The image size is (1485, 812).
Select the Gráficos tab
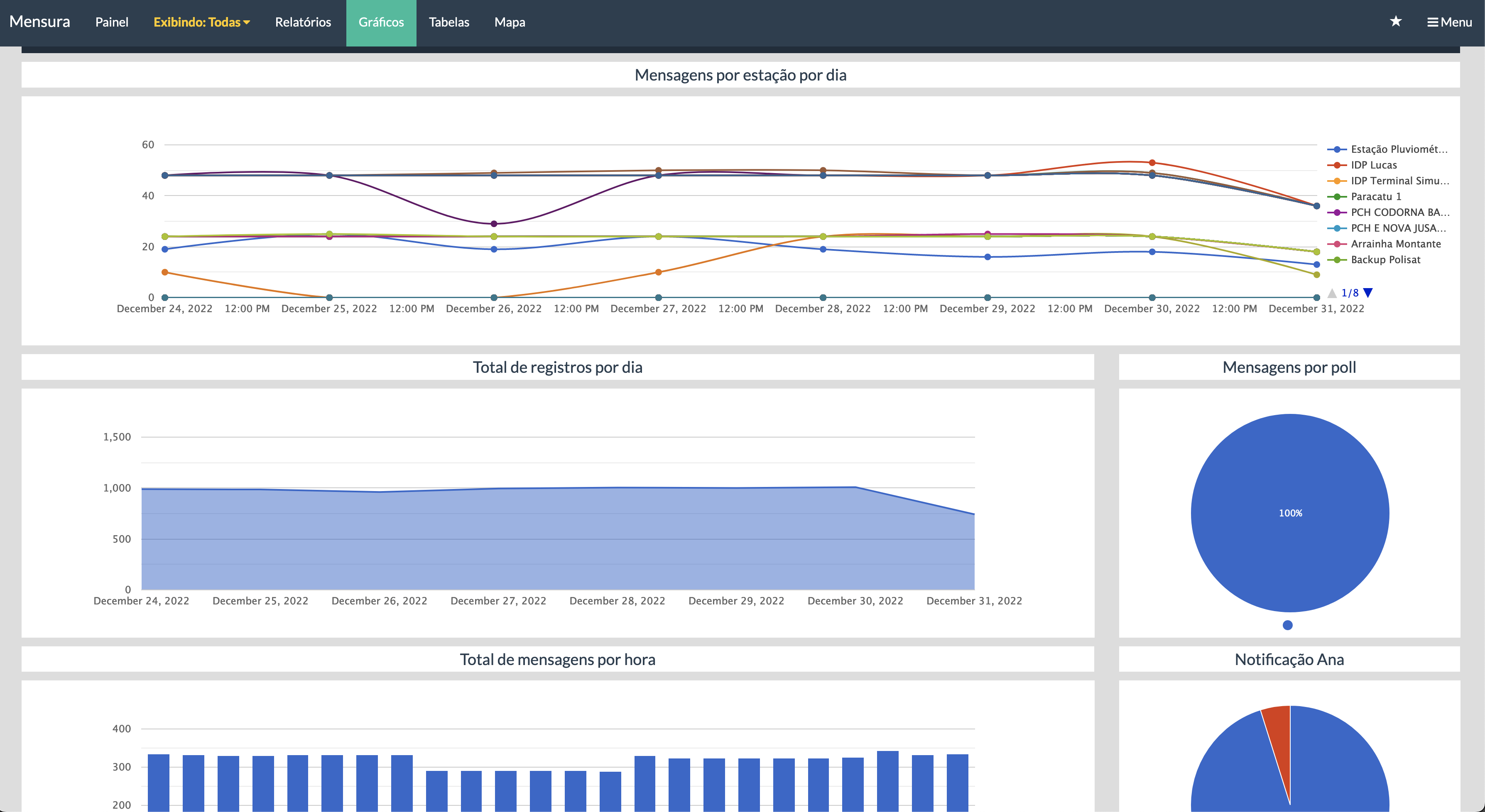click(381, 22)
